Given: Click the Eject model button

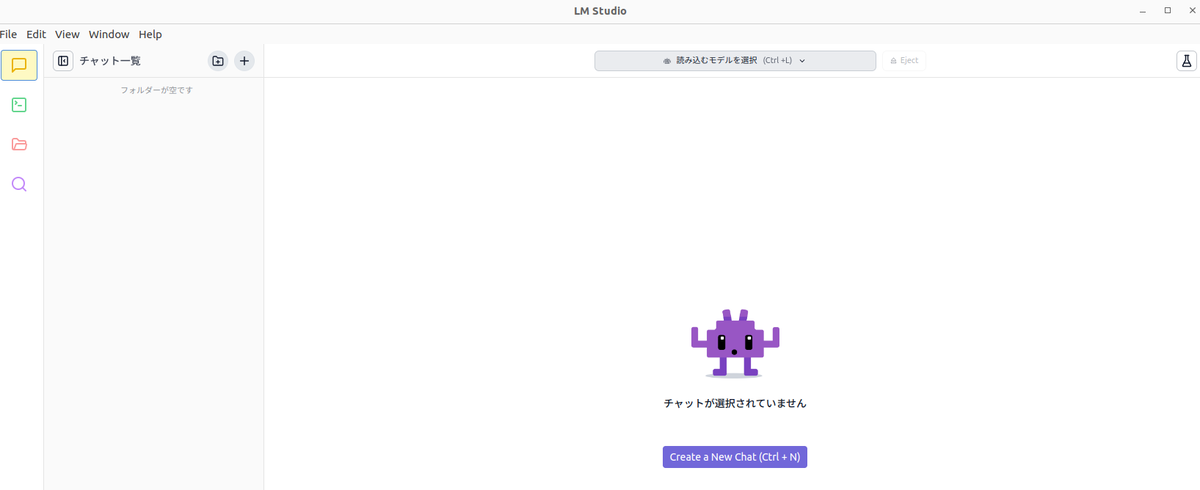Looking at the screenshot, I should [904, 61].
